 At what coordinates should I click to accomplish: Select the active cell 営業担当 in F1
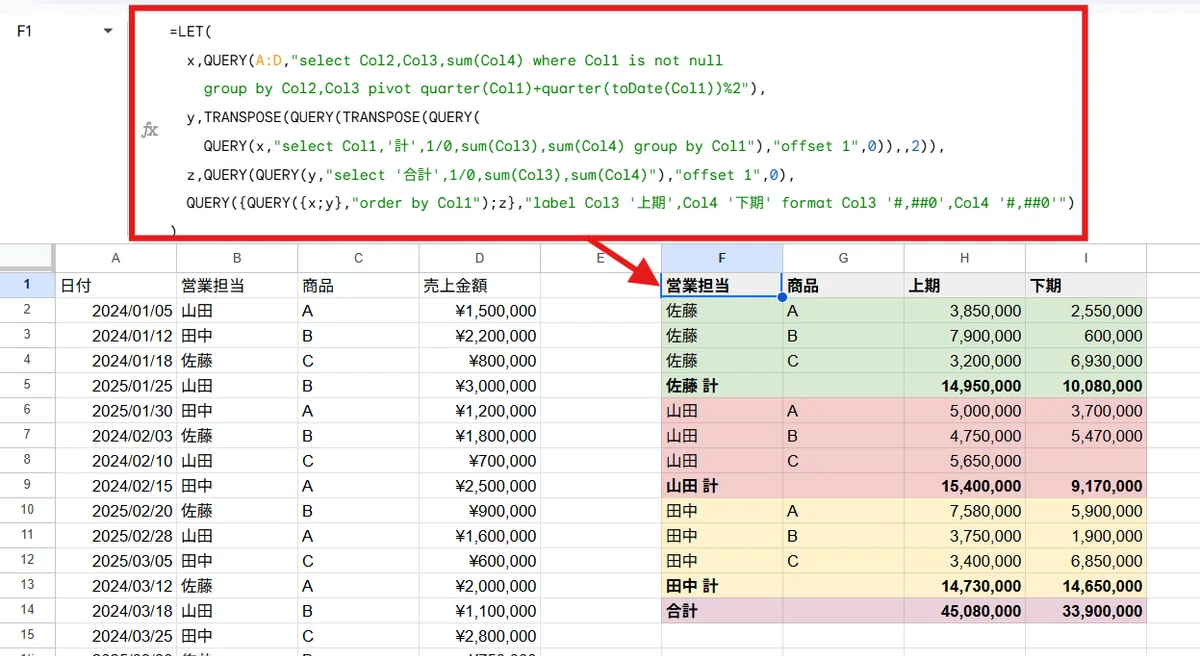point(721,285)
